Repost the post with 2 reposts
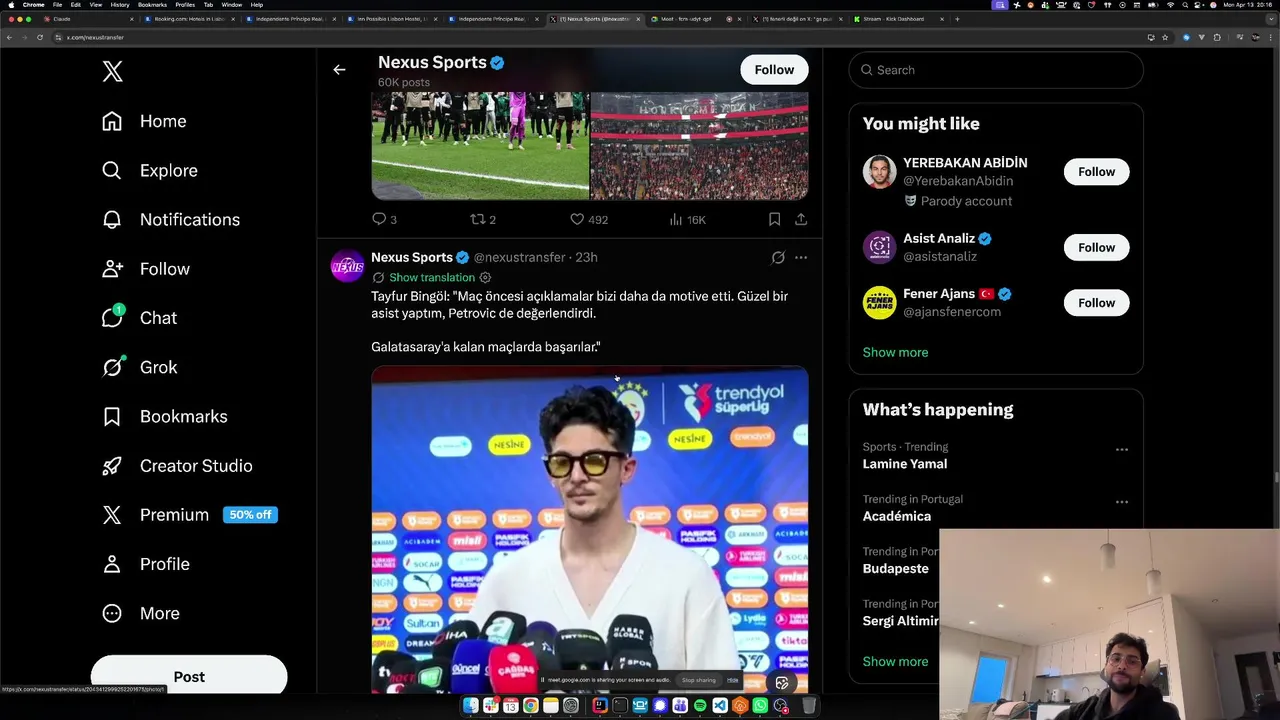 click(483, 219)
